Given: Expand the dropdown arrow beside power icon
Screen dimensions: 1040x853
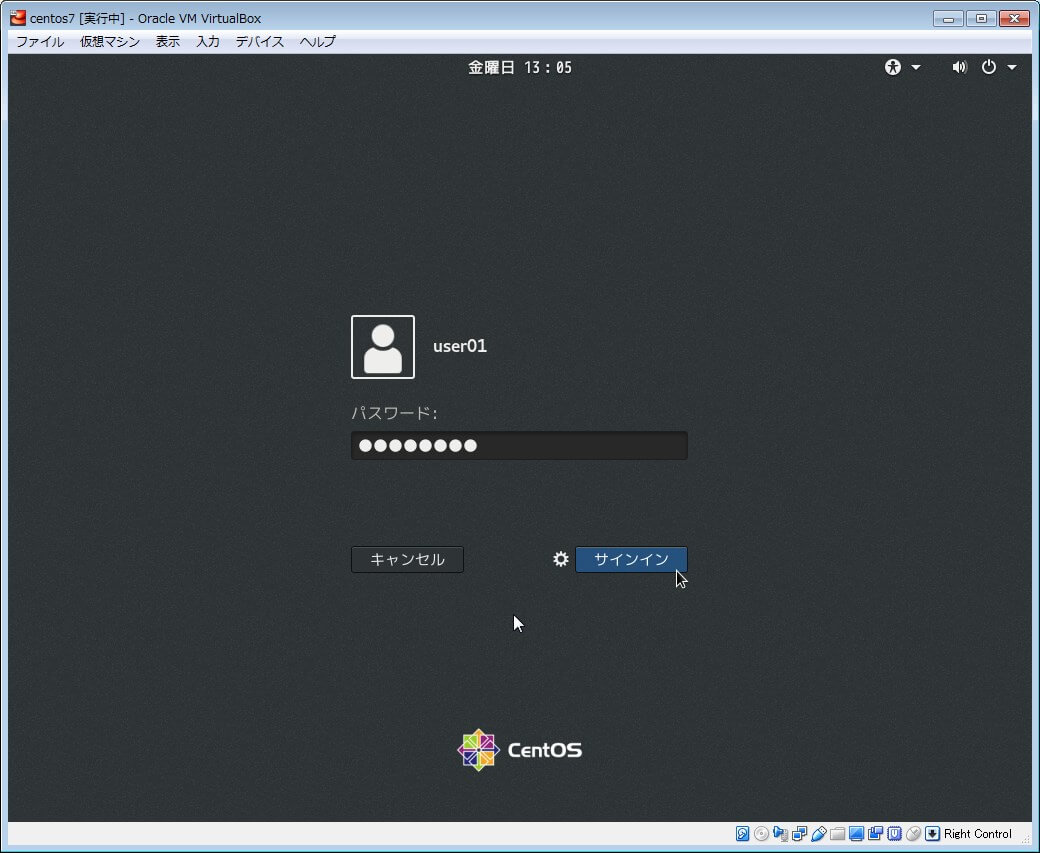Looking at the screenshot, I should pos(1012,67).
